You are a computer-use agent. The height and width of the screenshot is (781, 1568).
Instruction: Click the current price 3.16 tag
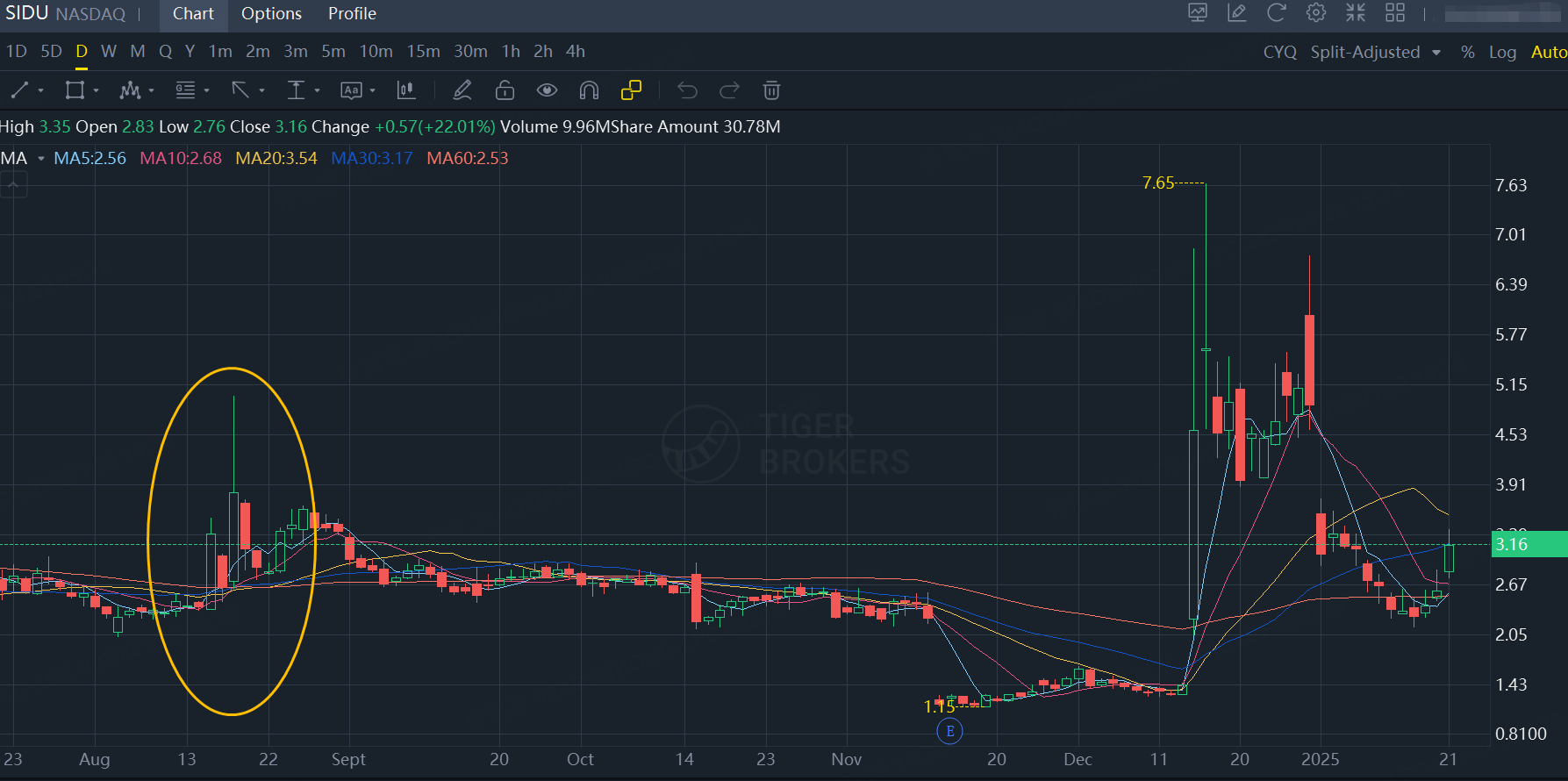(x=1529, y=544)
